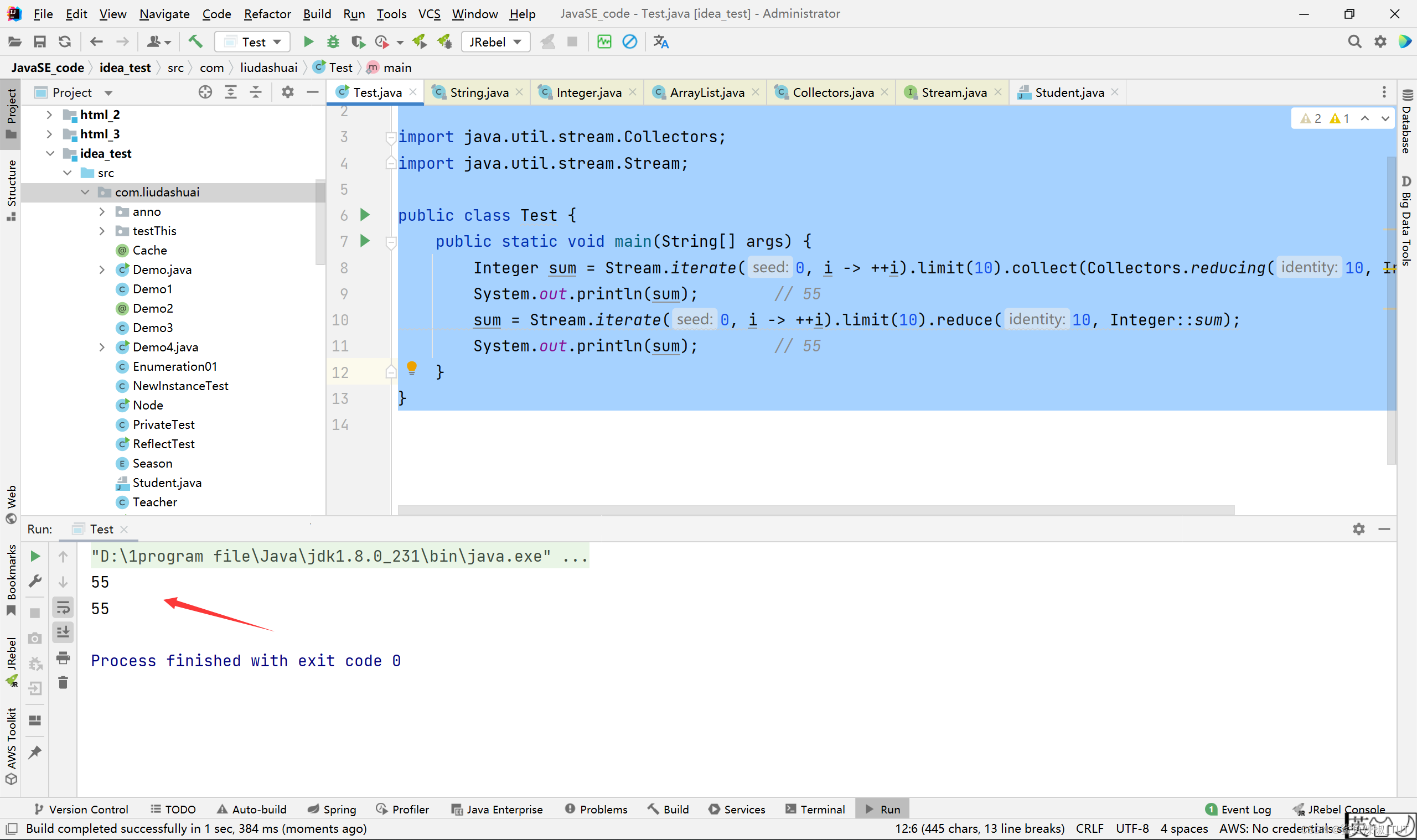The image size is (1417, 840).
Task: Toggle the Structure tool window
Action: pyautogui.click(x=11, y=190)
